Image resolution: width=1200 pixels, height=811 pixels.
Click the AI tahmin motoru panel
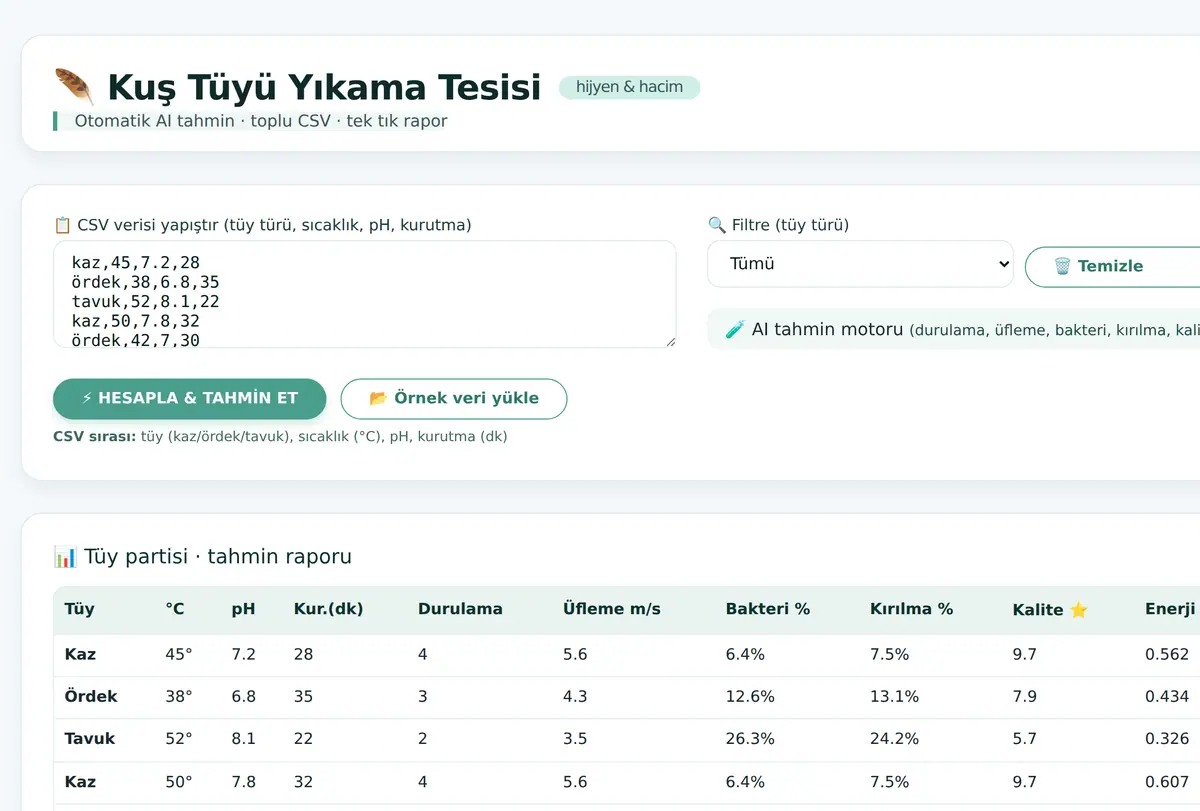pos(954,329)
